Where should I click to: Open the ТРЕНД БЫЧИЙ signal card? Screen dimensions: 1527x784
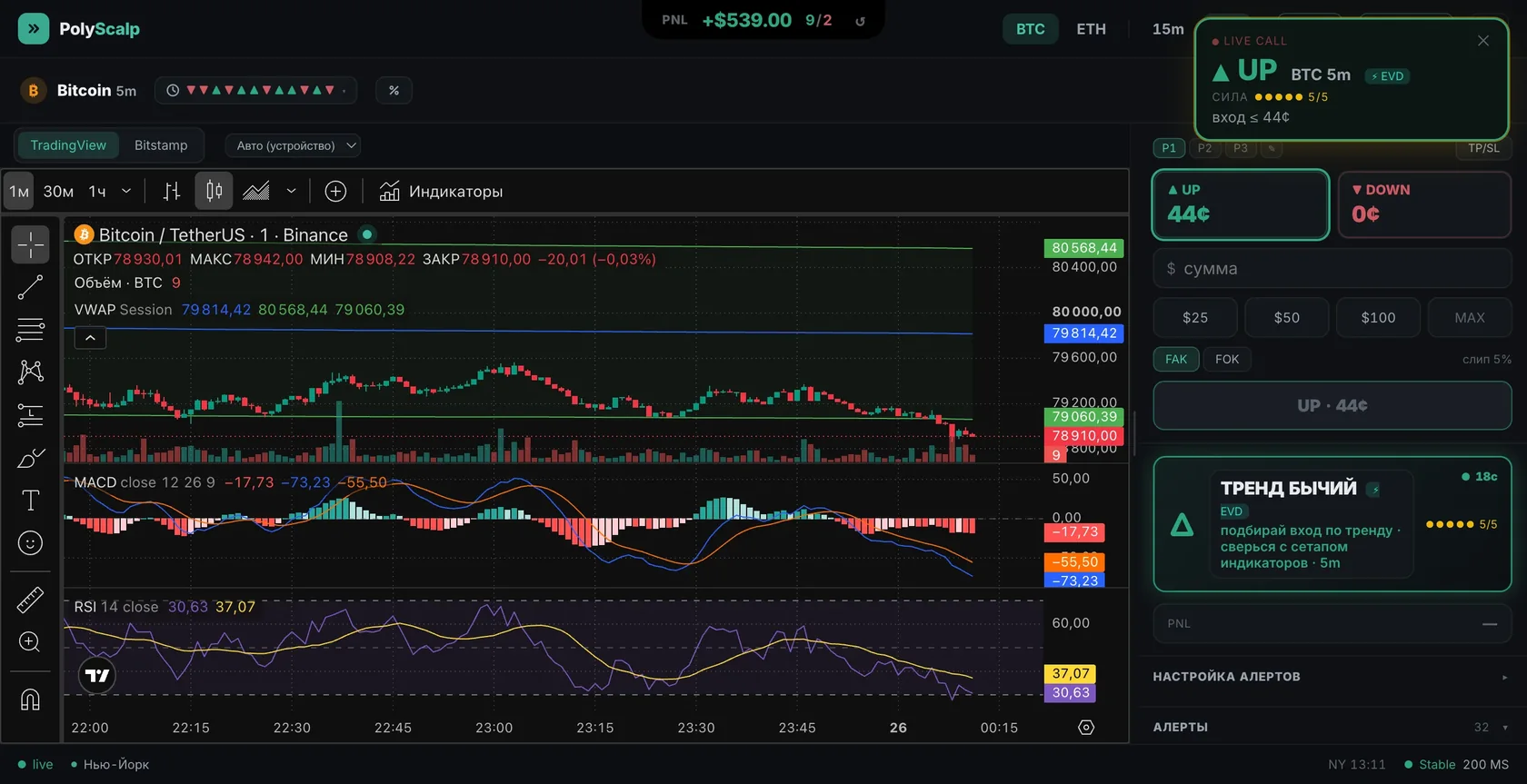(1332, 524)
